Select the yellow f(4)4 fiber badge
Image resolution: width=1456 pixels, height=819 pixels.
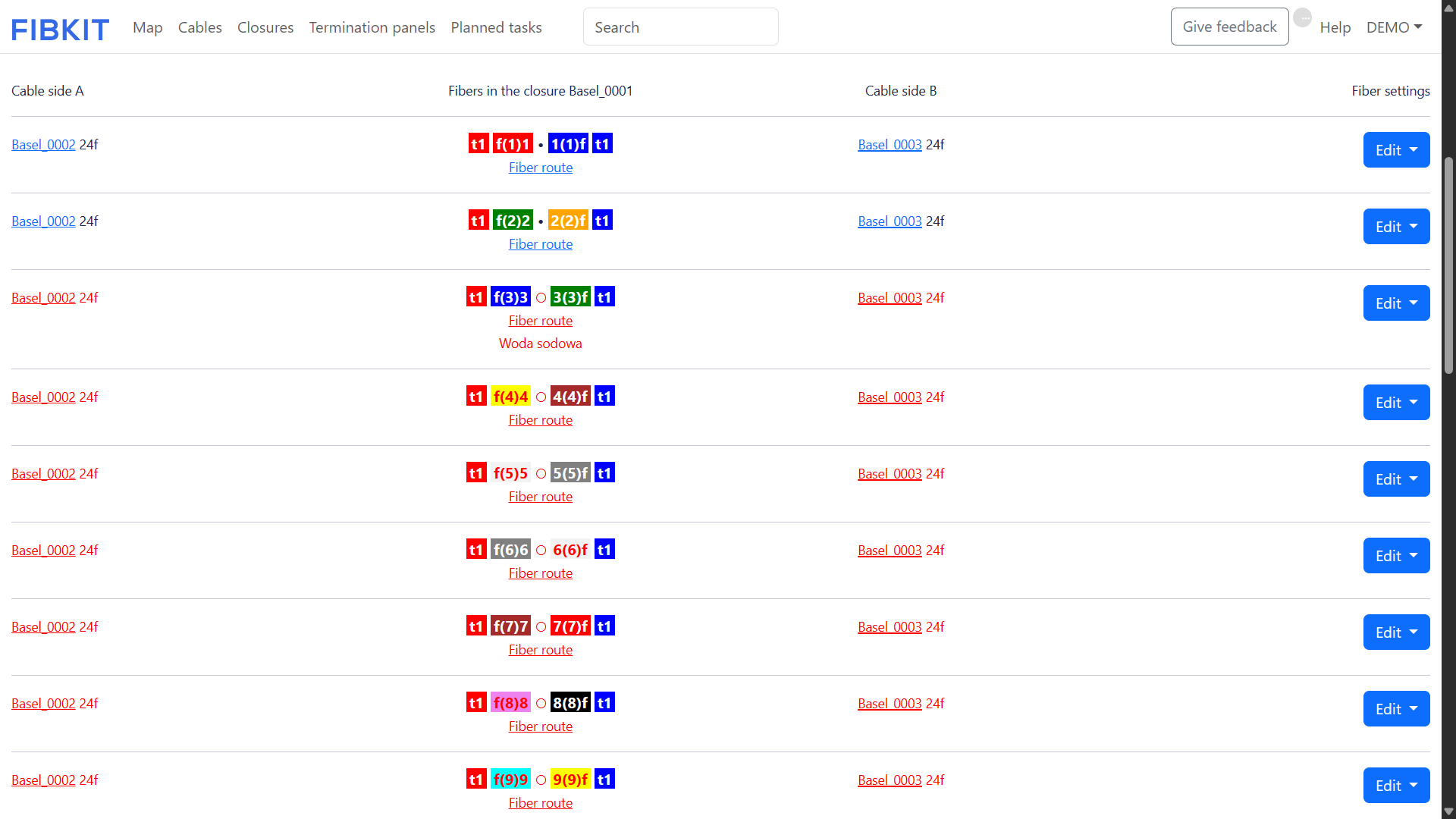(510, 396)
